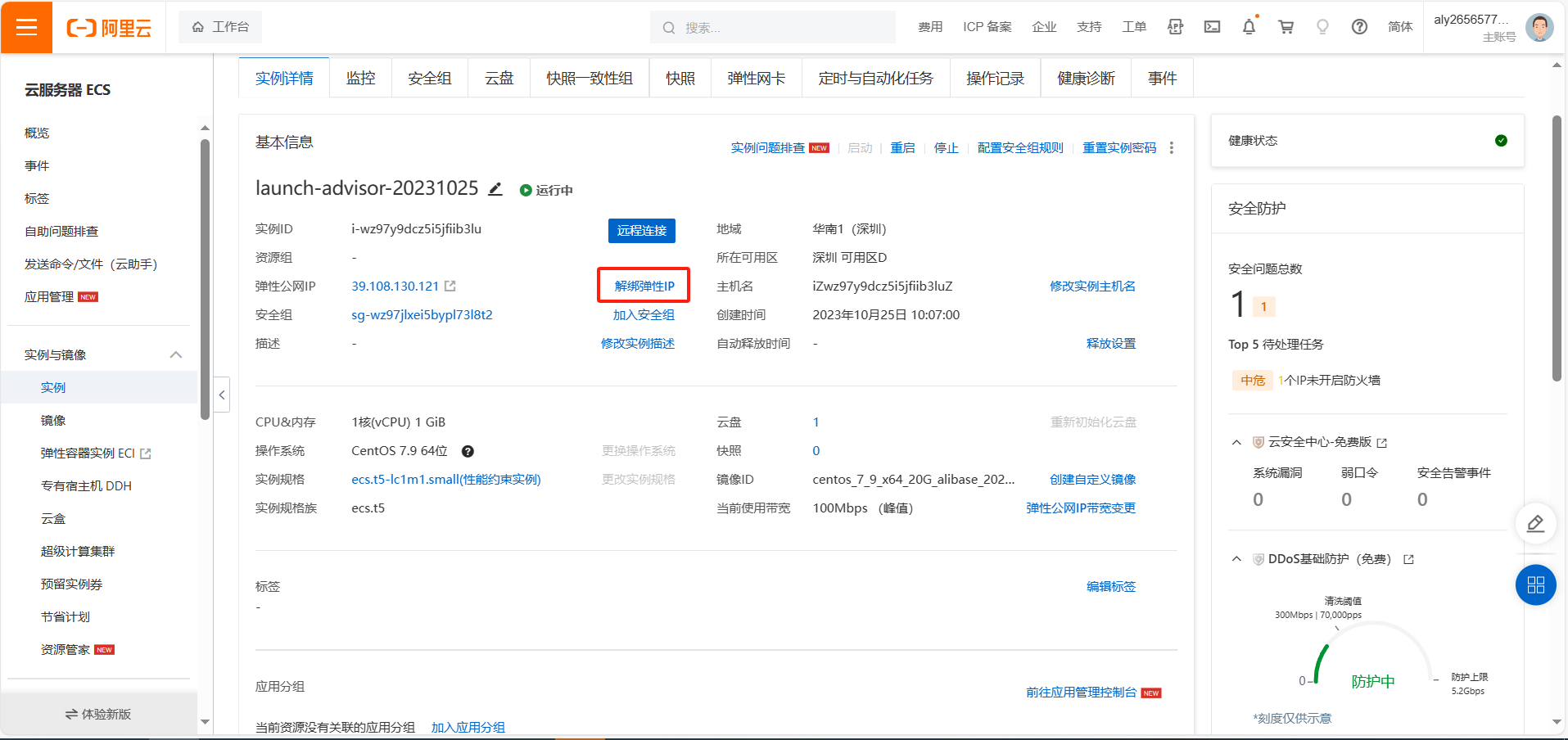Click the search input field
This screenshot has height=740, width=1568.
pyautogui.click(x=773, y=27)
